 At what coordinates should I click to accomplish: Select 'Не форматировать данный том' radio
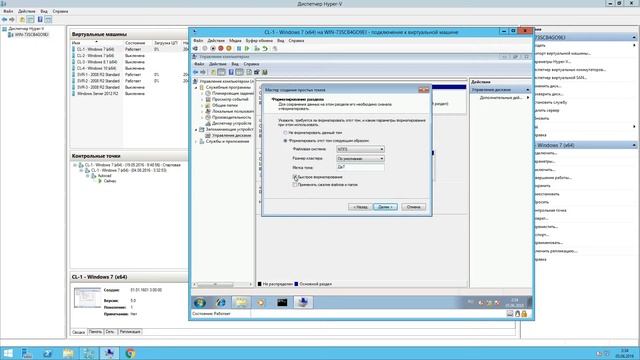click(286, 133)
